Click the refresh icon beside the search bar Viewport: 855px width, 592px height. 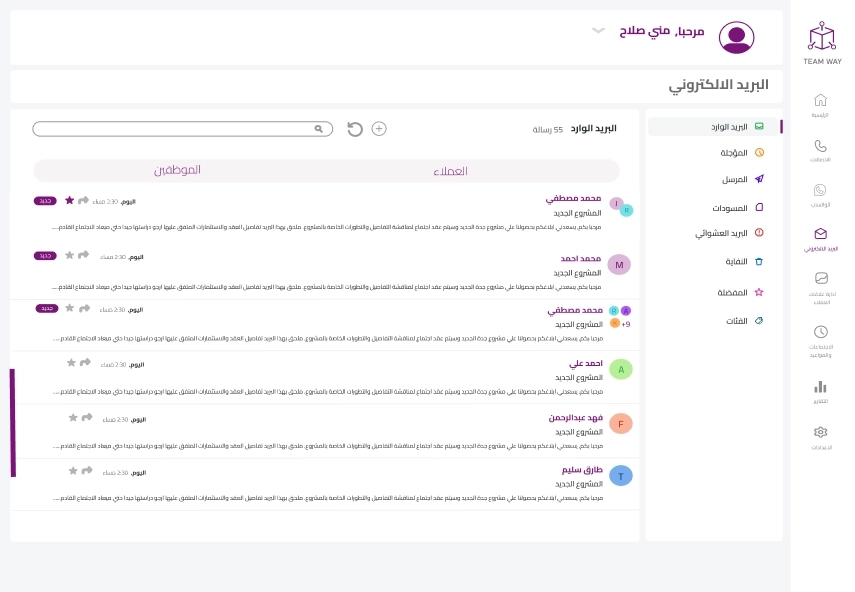(355, 129)
